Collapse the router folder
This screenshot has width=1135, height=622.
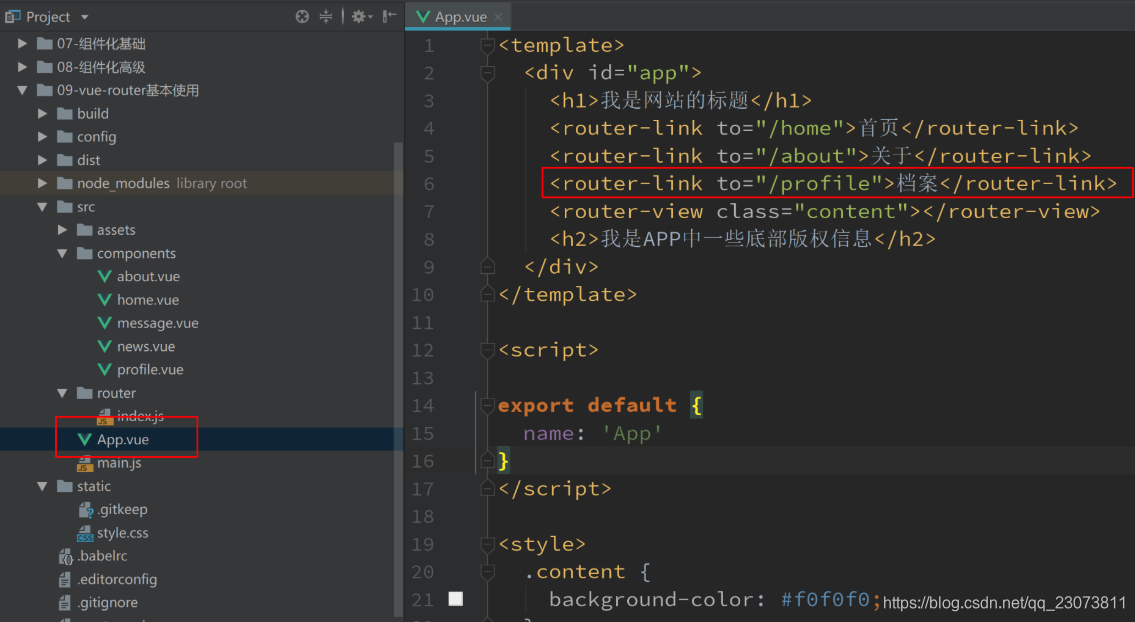coord(62,393)
